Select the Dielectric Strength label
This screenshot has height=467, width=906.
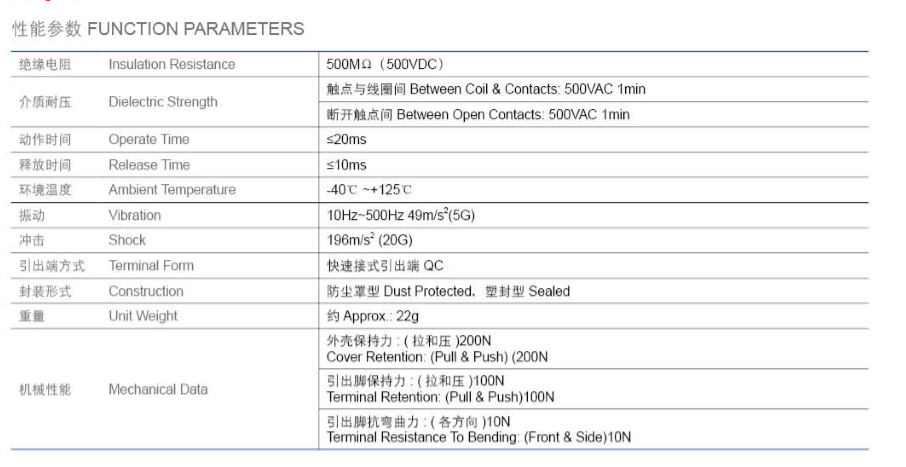tap(163, 102)
